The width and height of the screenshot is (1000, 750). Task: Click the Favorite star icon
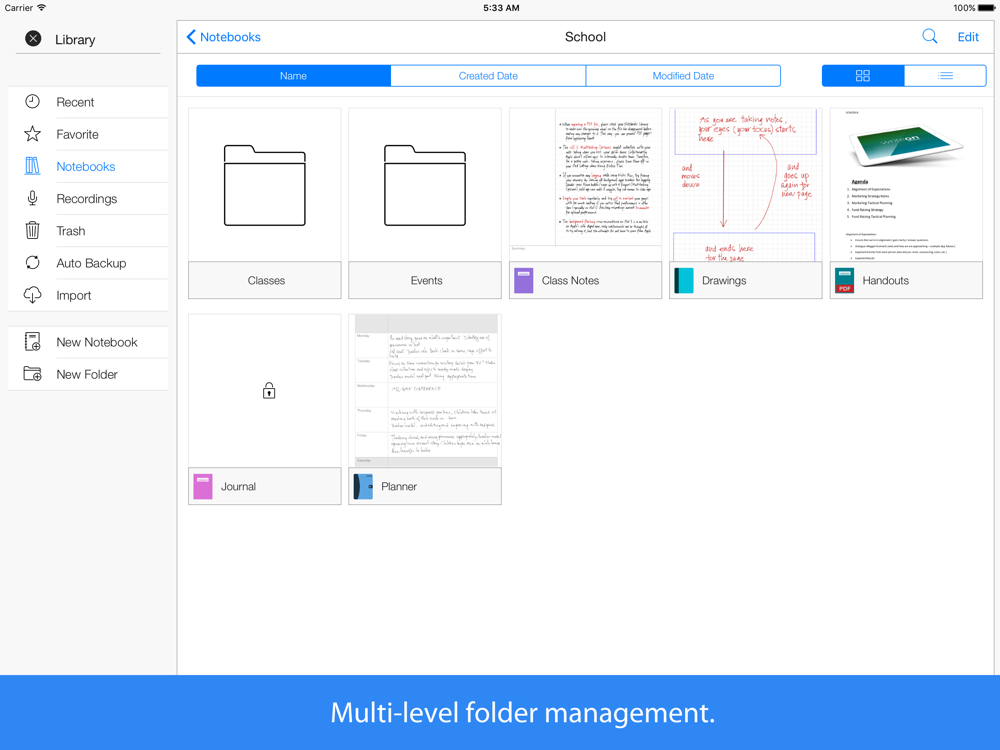[33, 134]
